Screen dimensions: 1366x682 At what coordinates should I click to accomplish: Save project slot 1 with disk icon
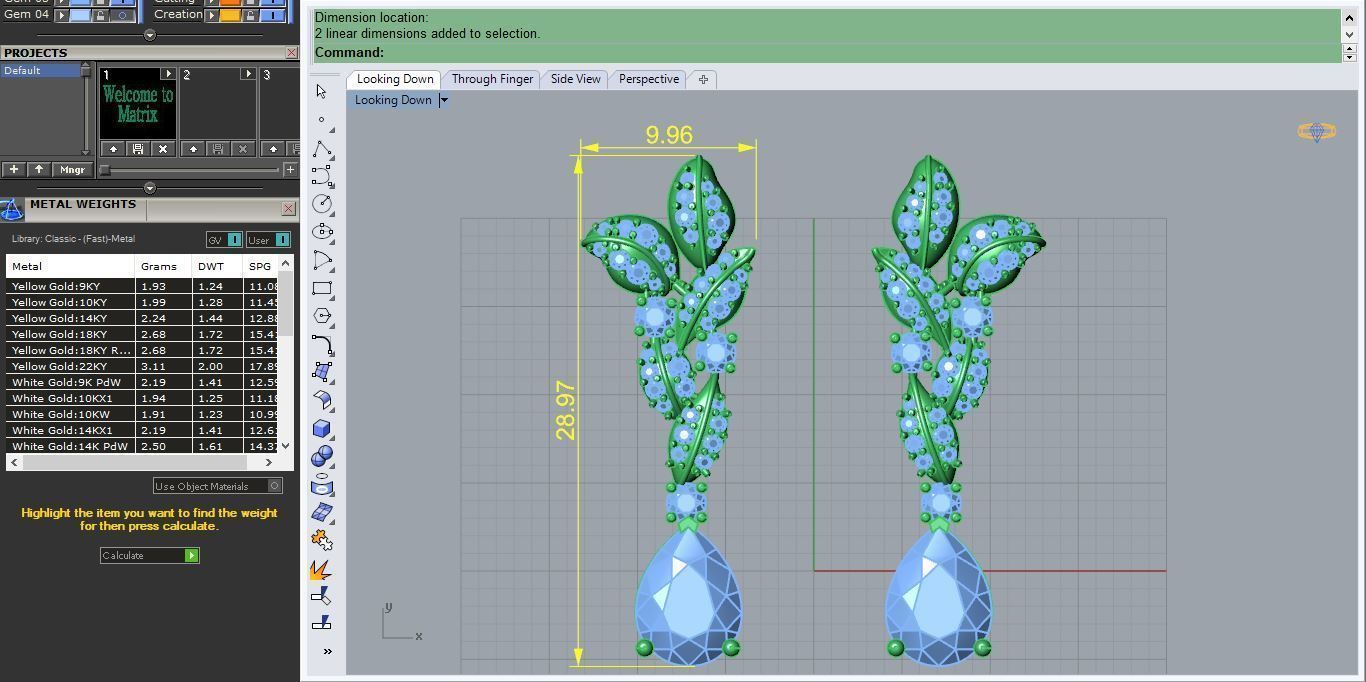coord(138,149)
